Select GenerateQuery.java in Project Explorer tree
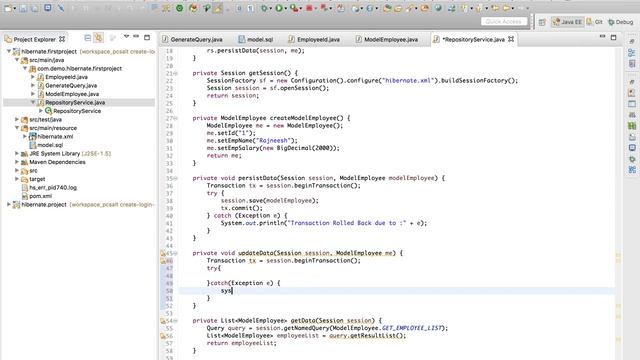 tap(71, 85)
